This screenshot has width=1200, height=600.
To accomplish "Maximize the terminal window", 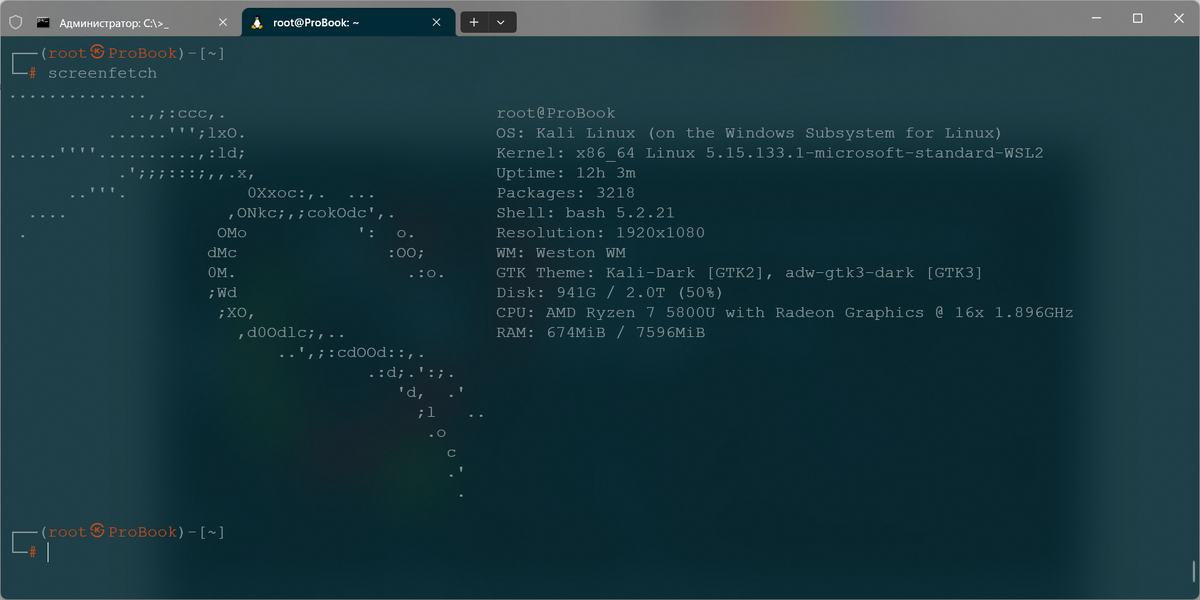I will point(1137,18).
